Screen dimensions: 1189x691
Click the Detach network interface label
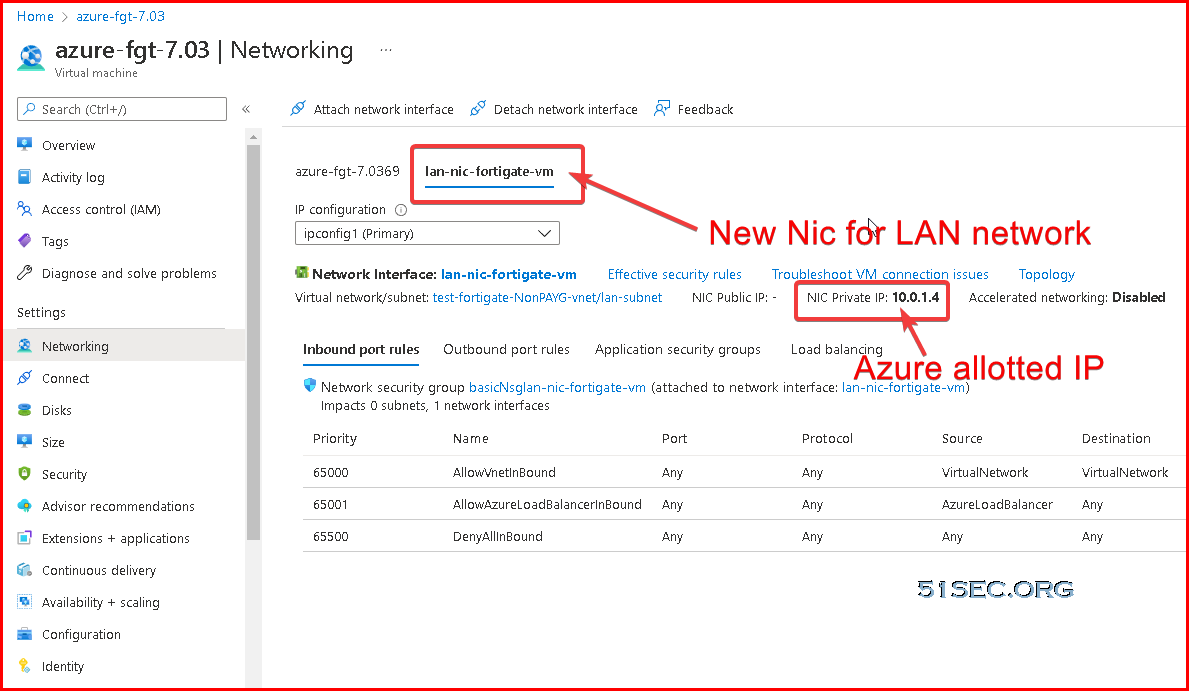[x=566, y=109]
